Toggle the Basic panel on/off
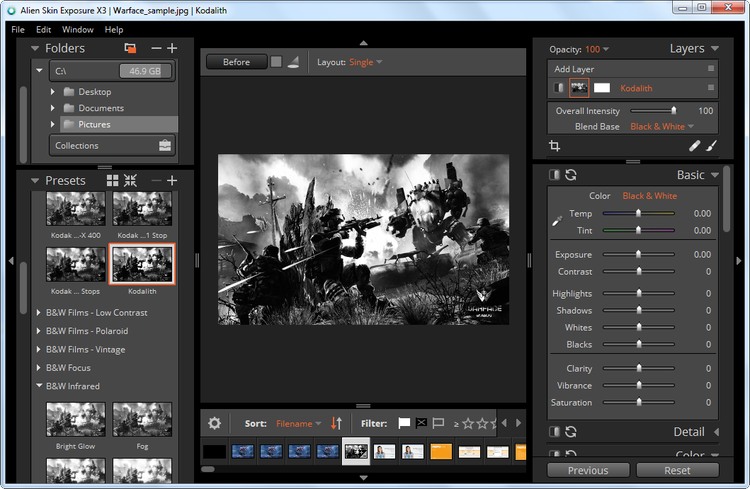This screenshot has height=489, width=750. pyautogui.click(x=553, y=175)
